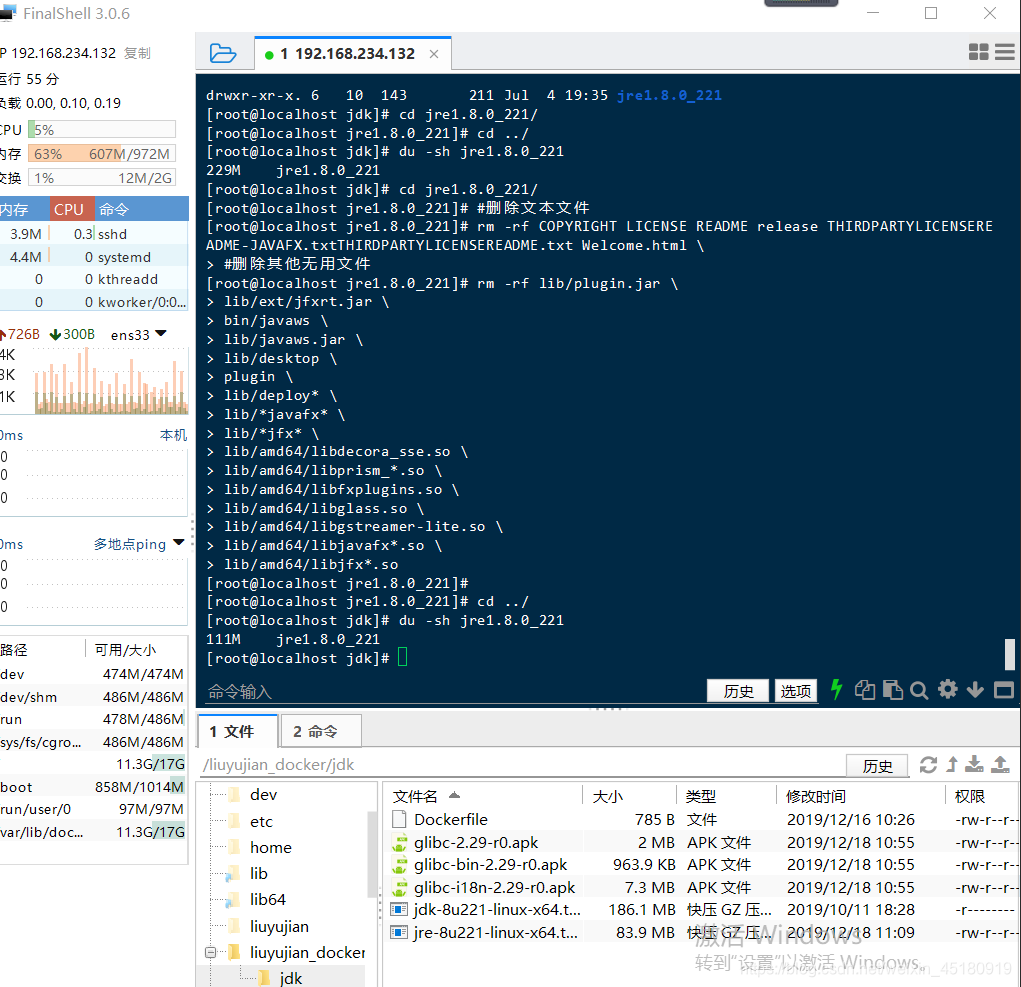Switch to the 1 文件 tab
This screenshot has width=1021, height=987.
[x=238, y=731]
